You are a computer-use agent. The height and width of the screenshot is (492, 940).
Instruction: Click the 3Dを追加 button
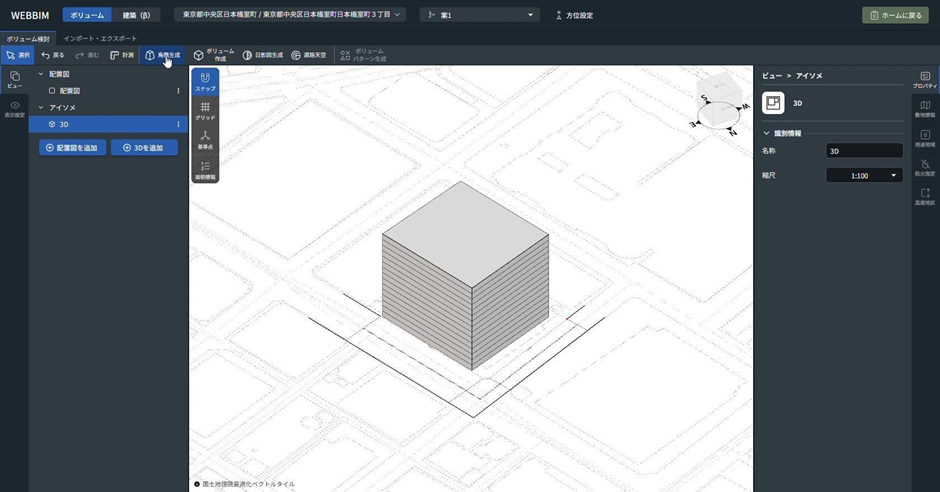point(144,148)
